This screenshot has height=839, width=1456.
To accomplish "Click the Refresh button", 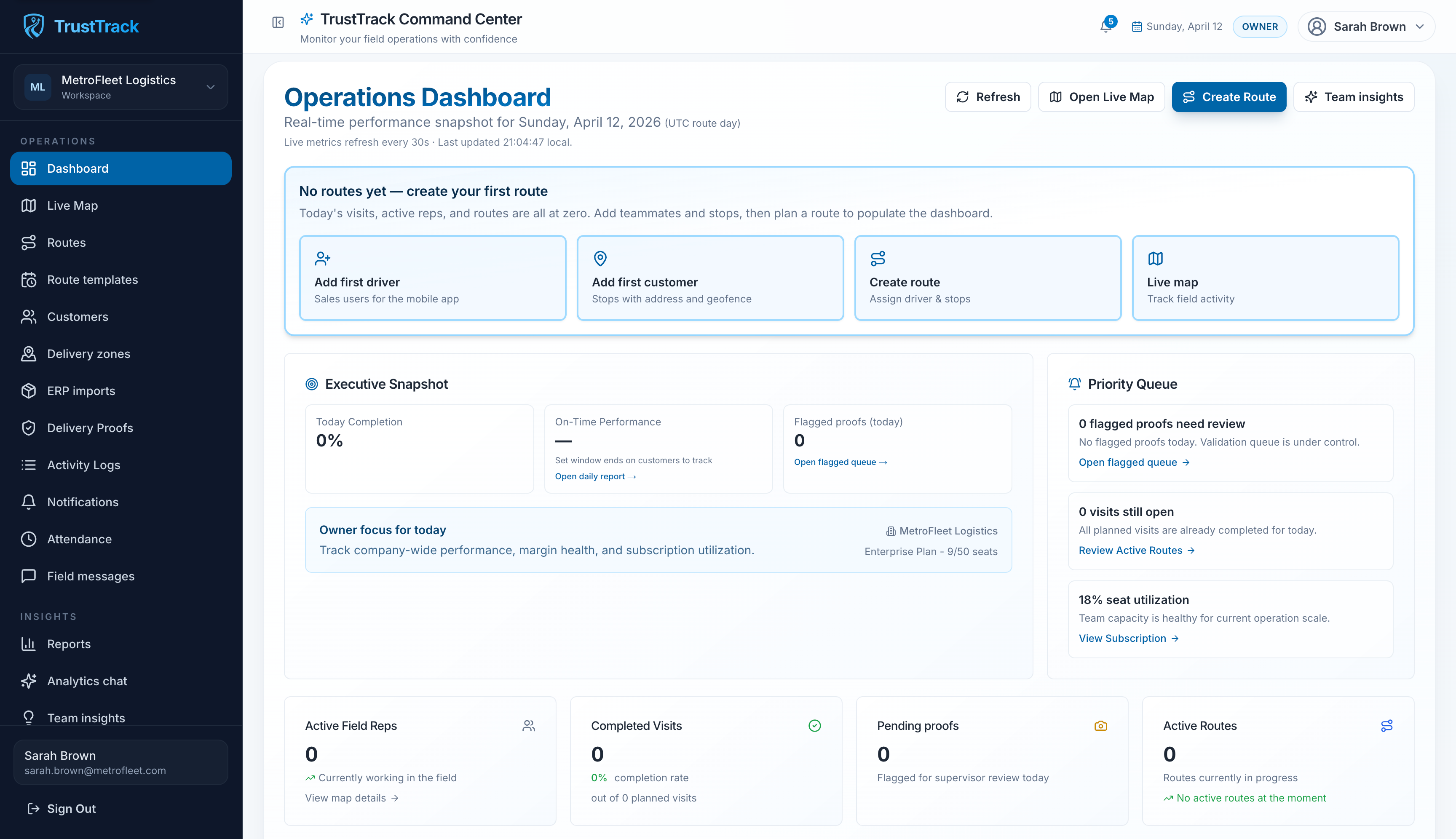I will 988,97.
